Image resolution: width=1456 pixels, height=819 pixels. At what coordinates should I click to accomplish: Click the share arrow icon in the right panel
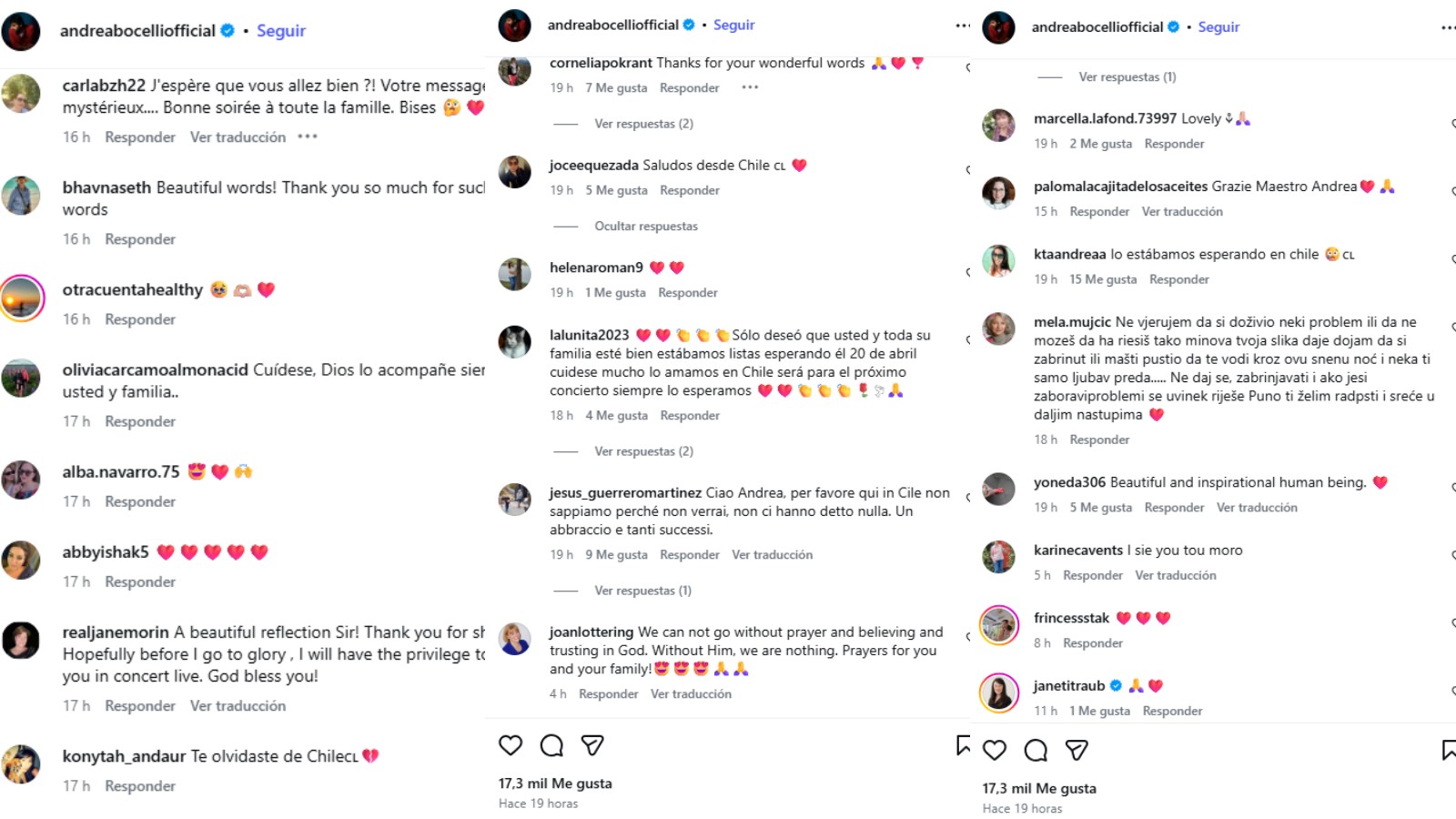tap(1077, 750)
